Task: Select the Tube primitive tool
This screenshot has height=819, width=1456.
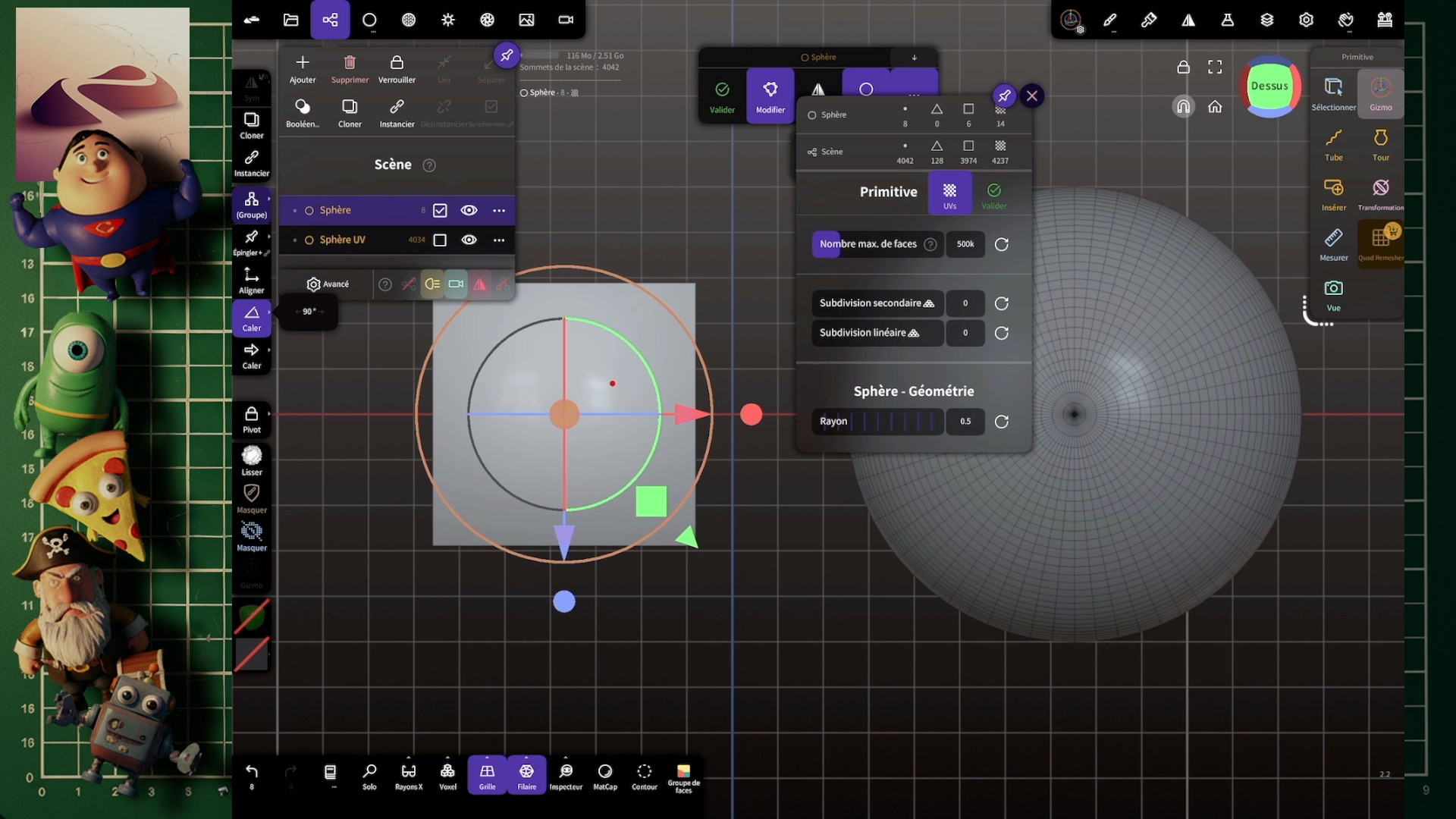Action: pos(1333,143)
